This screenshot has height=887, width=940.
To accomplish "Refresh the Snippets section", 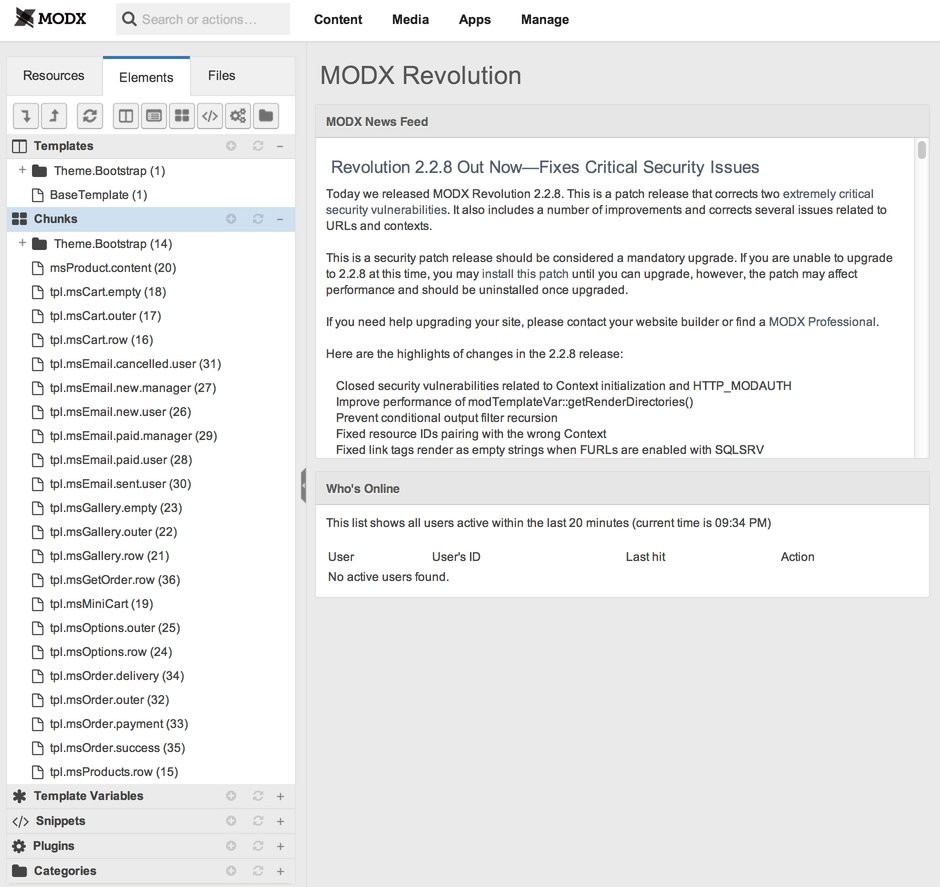I will pos(258,821).
